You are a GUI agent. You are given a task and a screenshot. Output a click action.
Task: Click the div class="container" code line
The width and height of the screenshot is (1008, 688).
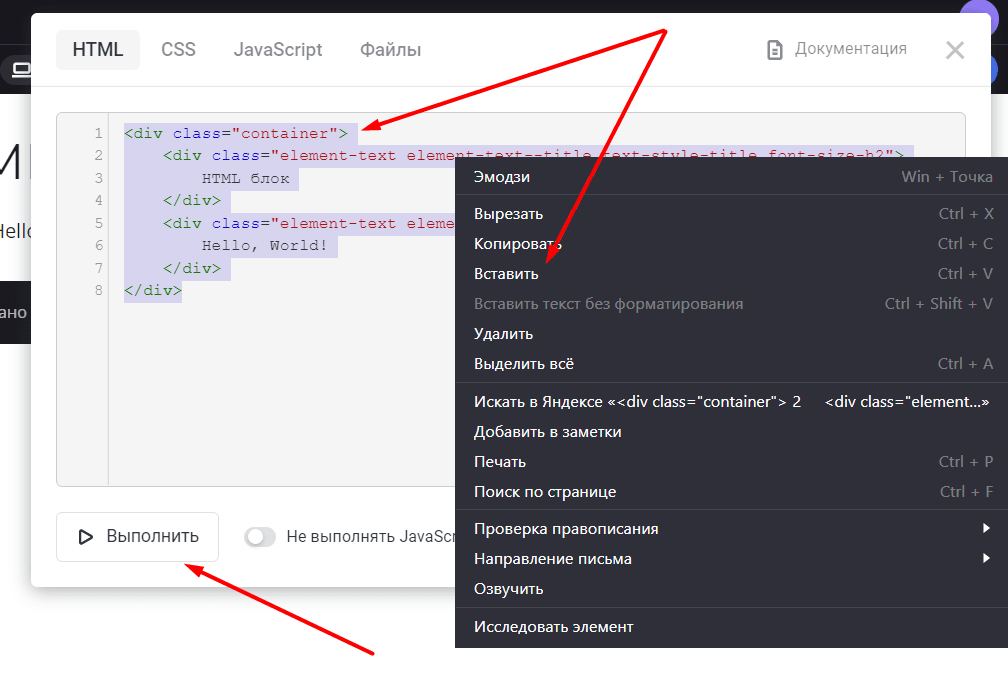point(236,133)
